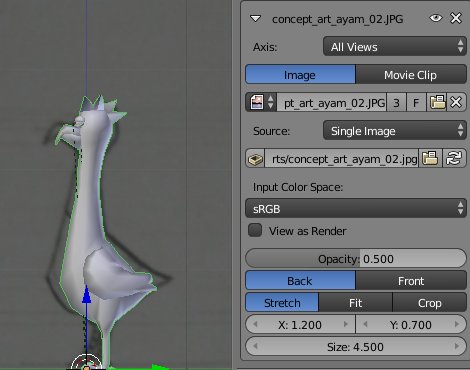Select Stretch frame method
This screenshot has height=370, width=470.
[x=282, y=302]
